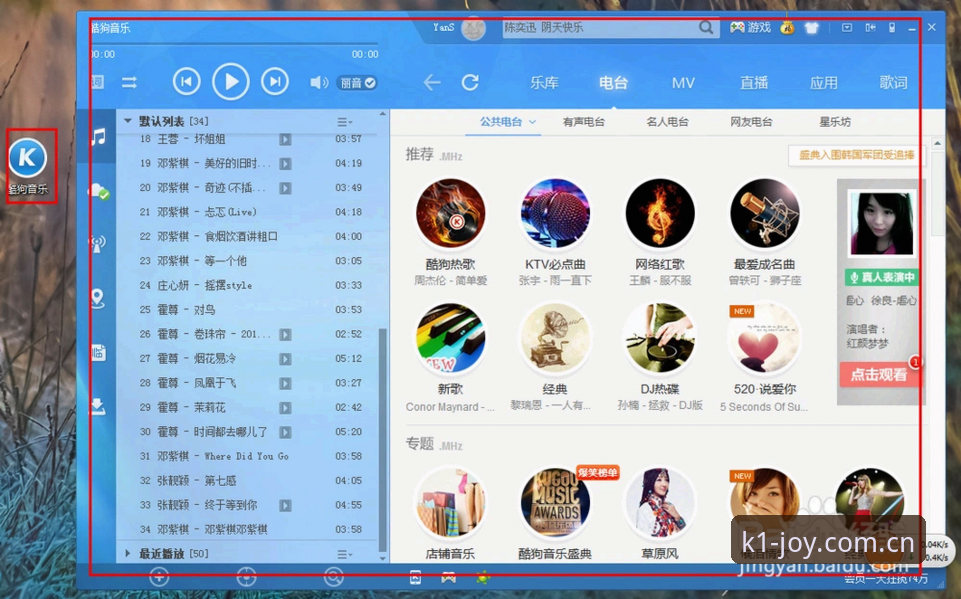
Task: Click the YanS user avatar
Action: pos(473,28)
